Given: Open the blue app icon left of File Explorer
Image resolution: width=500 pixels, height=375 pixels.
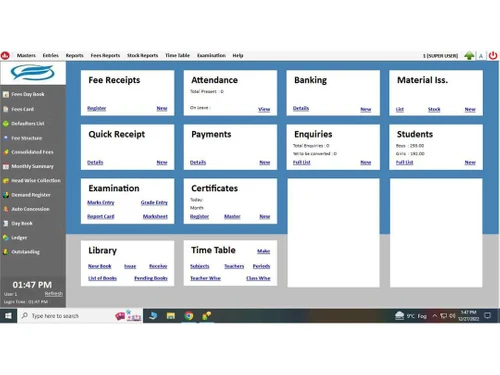Looking at the screenshot, I should click(153, 316).
